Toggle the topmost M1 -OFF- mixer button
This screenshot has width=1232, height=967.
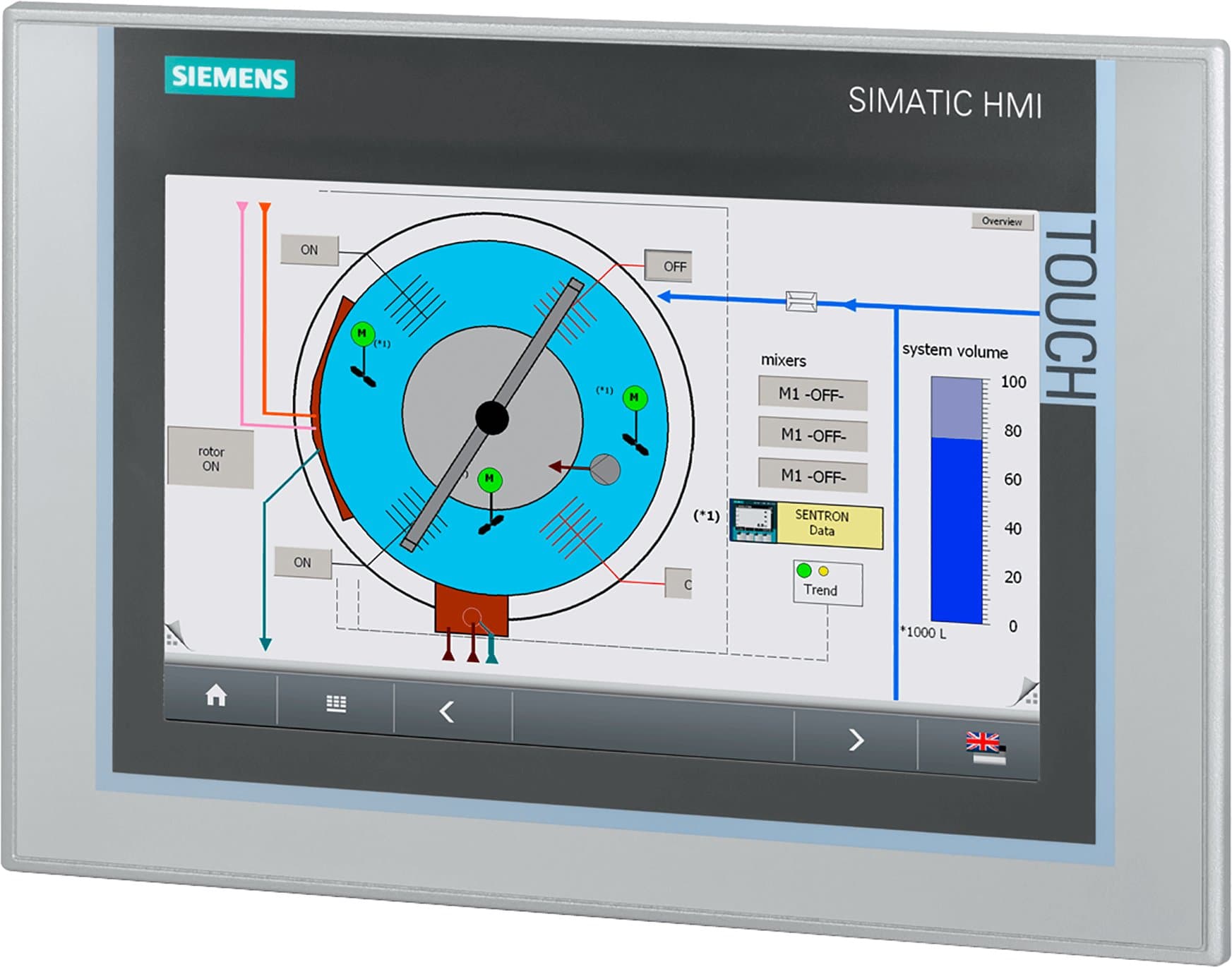coord(813,394)
